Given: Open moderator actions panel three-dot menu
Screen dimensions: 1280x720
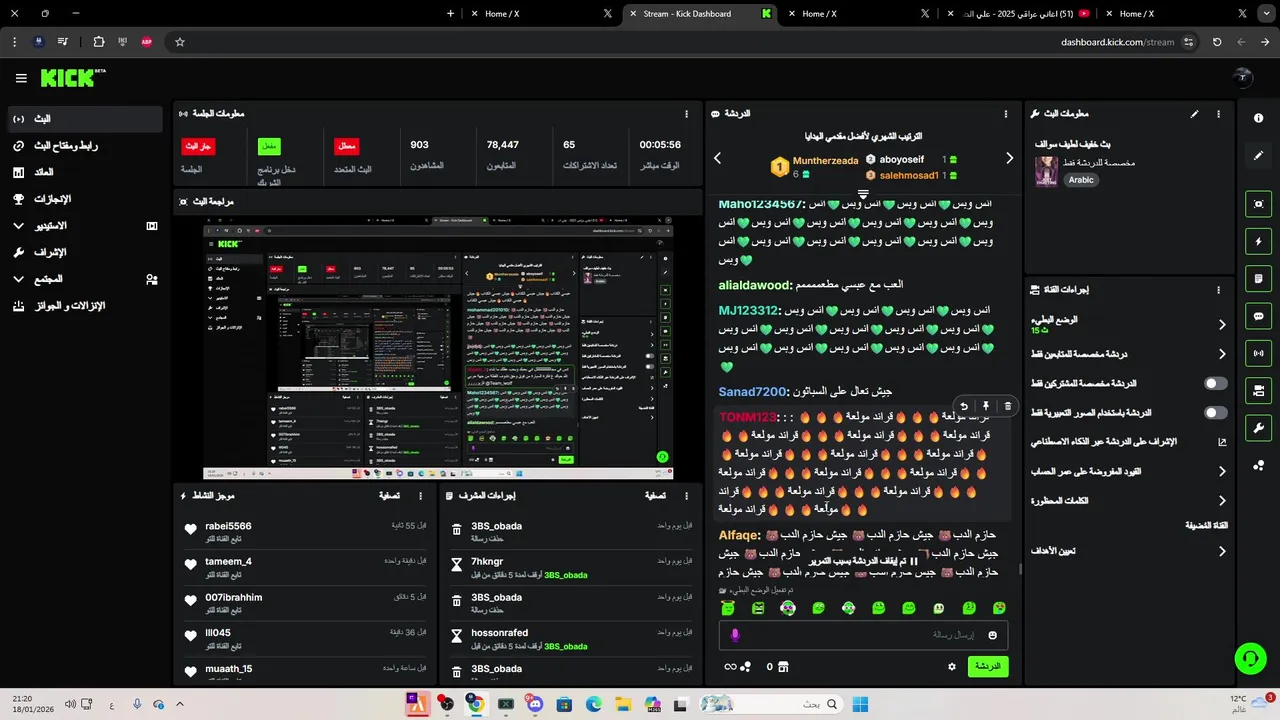Looking at the screenshot, I should coord(686,495).
